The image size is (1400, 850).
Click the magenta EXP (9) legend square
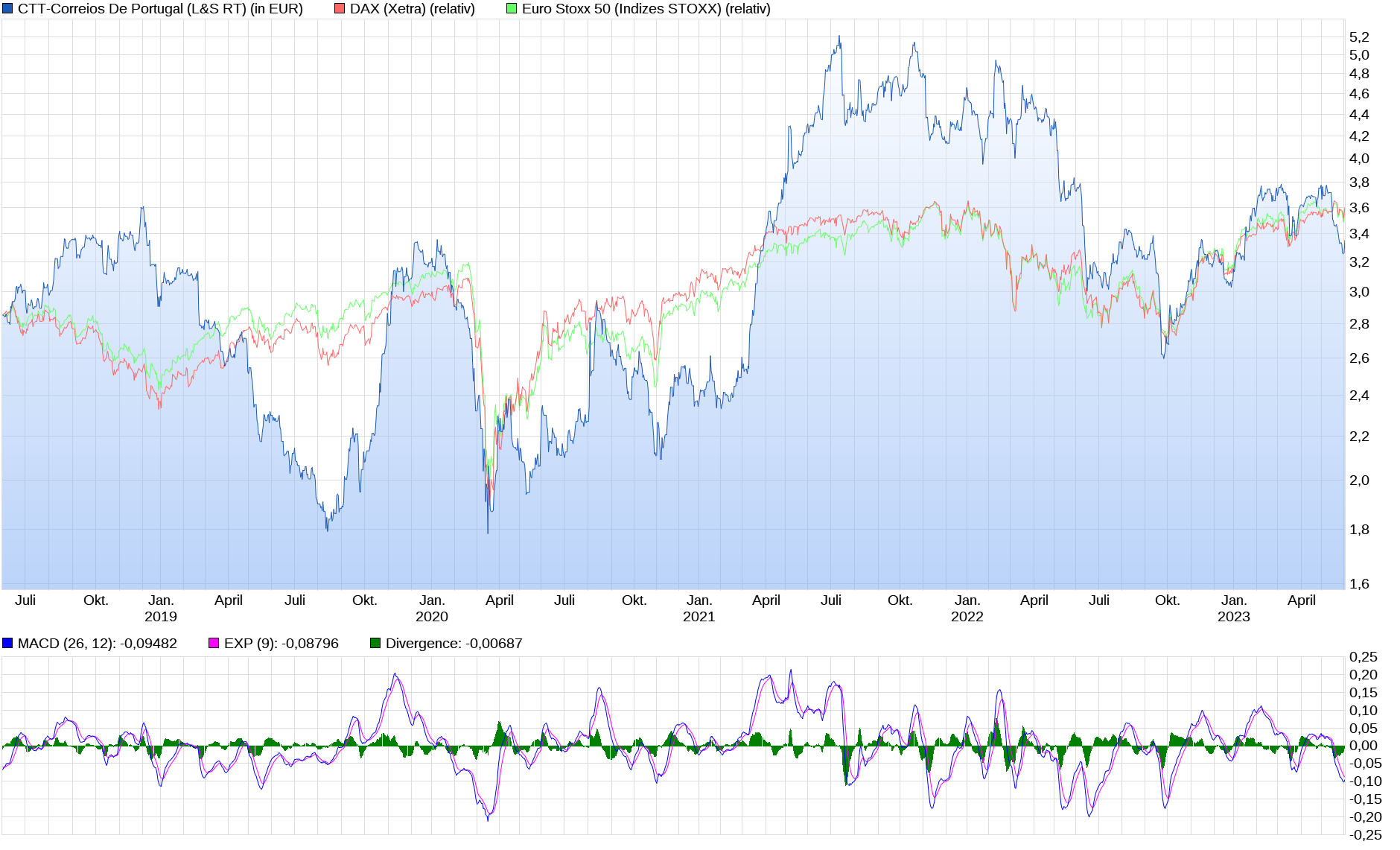coord(214,643)
